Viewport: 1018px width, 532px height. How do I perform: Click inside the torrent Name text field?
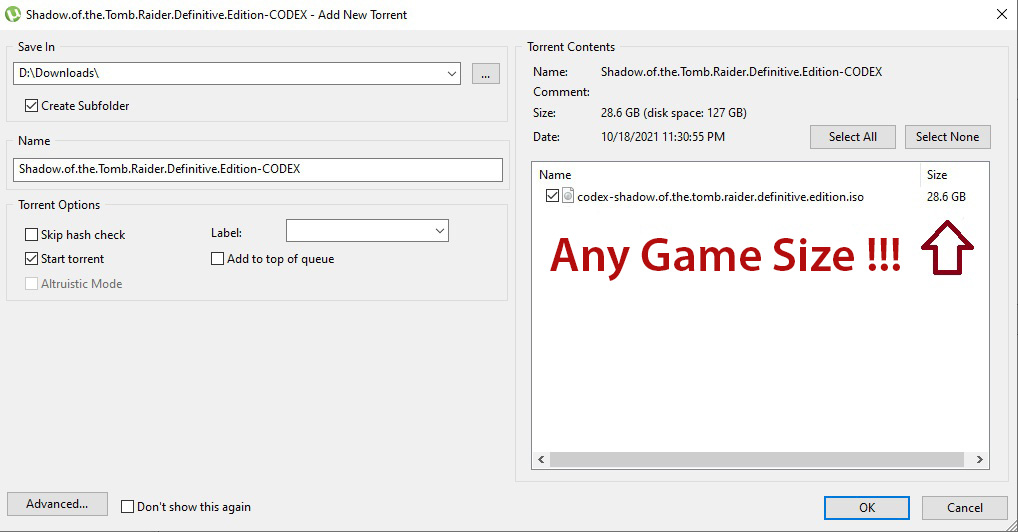click(258, 170)
